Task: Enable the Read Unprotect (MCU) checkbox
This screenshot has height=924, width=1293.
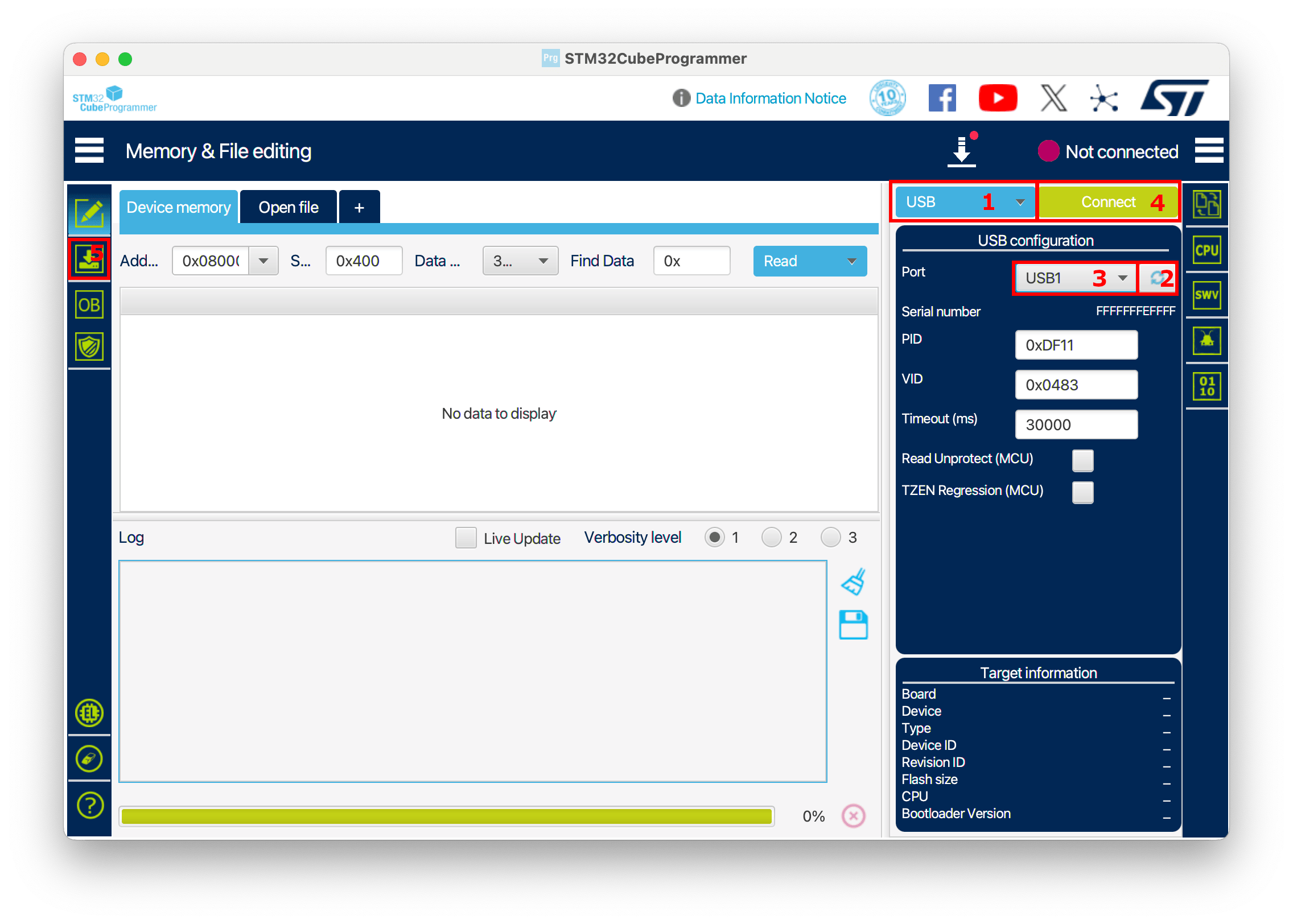Action: [x=1082, y=460]
